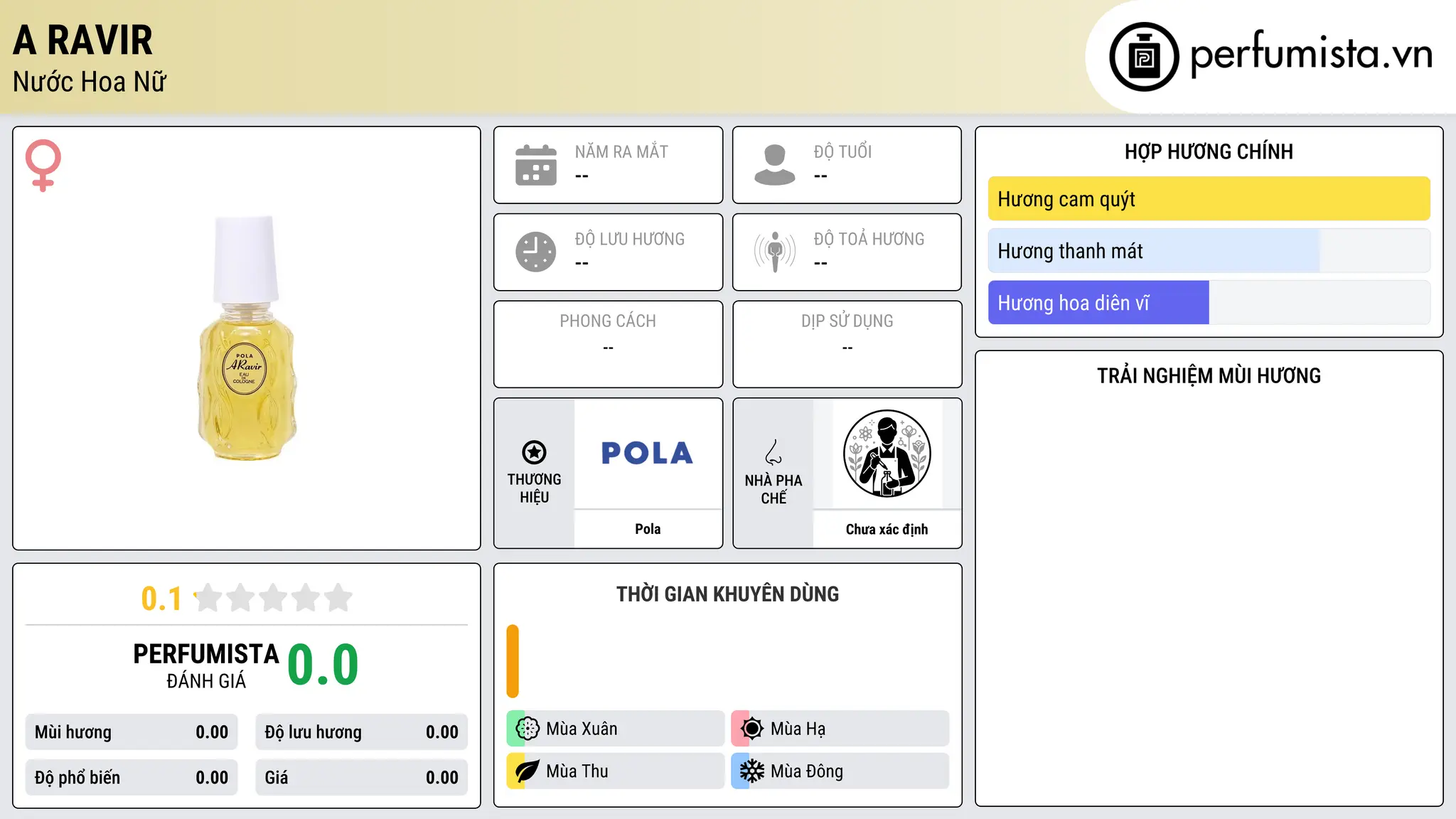The height and width of the screenshot is (819, 1456).
Task: Click the person icon beside Độ tuổi
Action: pyautogui.click(x=775, y=165)
